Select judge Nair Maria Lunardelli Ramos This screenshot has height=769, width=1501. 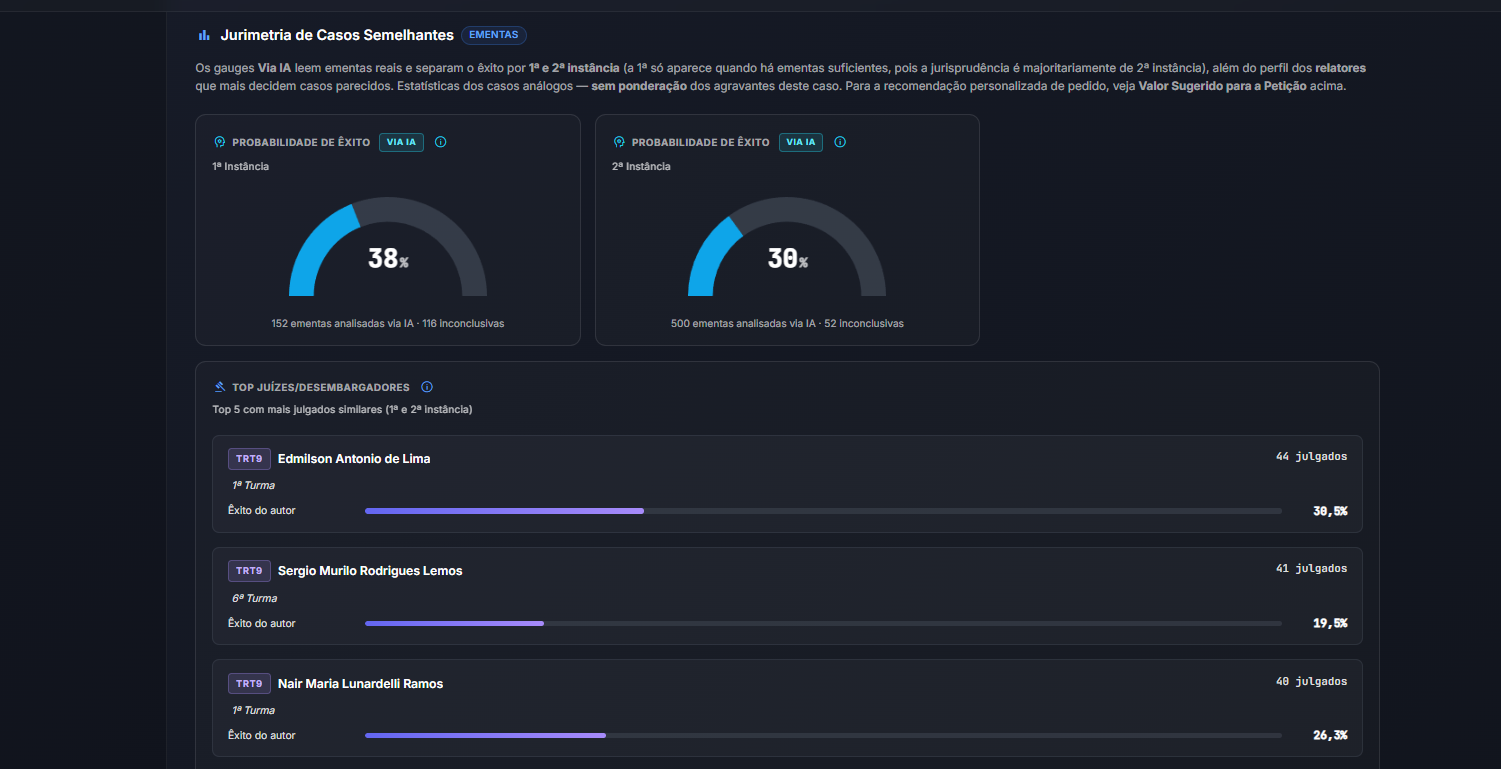click(x=360, y=684)
